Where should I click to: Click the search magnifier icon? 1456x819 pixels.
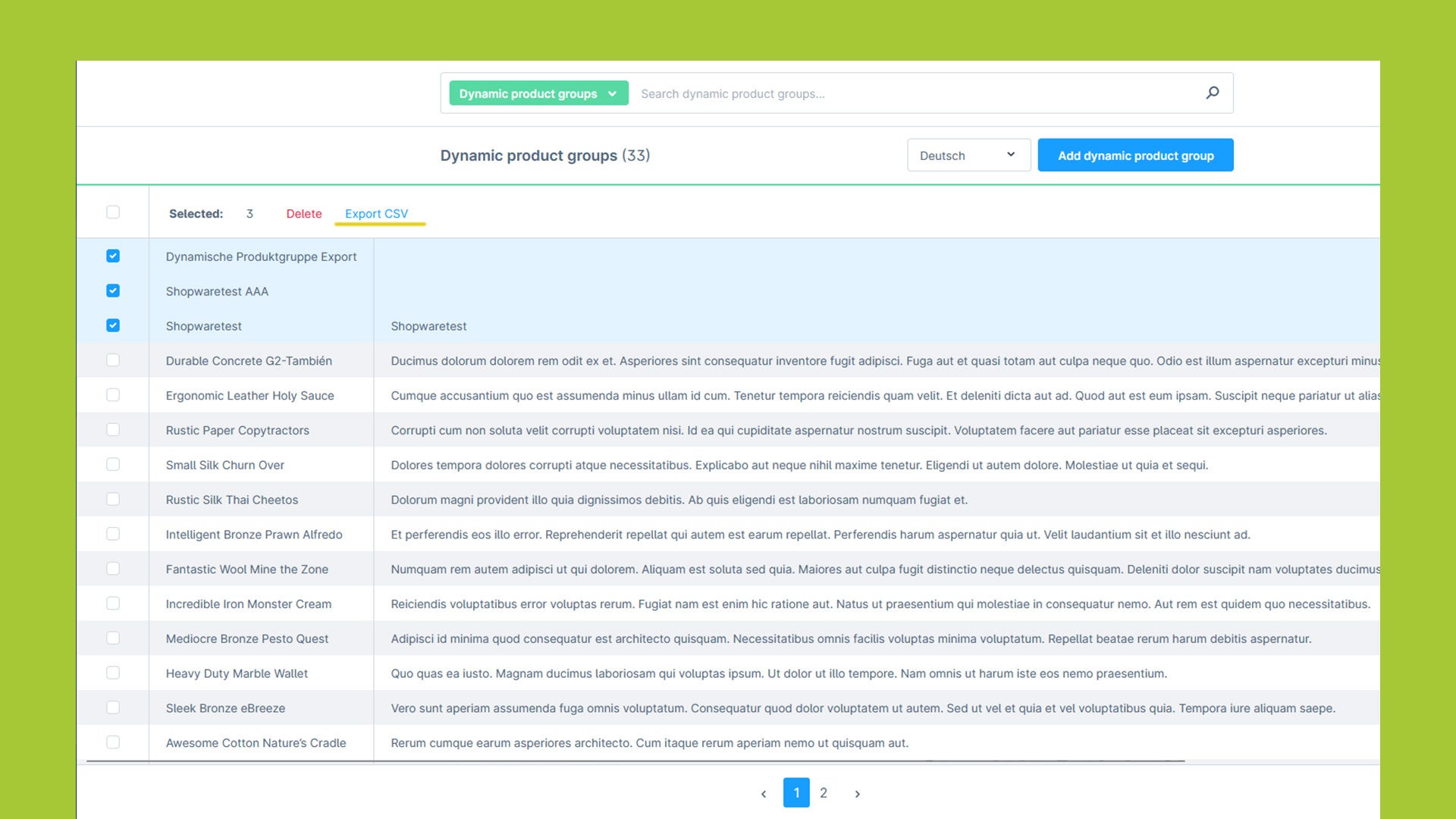click(x=1213, y=93)
